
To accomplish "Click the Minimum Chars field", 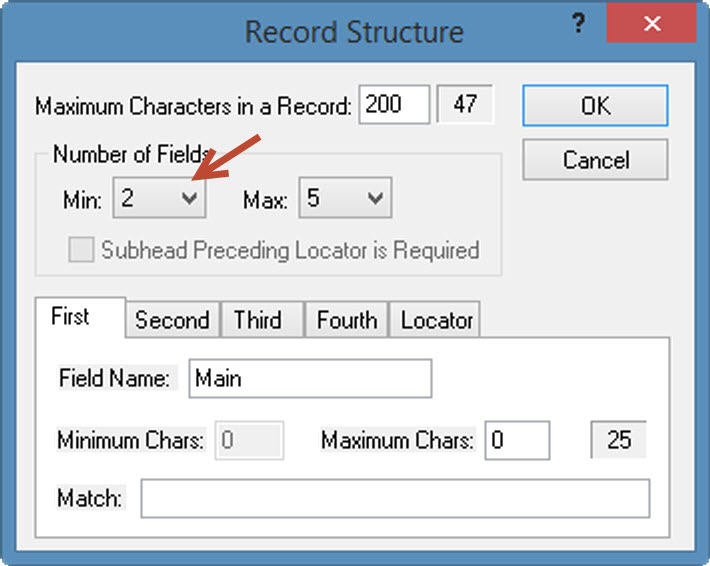I will pos(249,440).
